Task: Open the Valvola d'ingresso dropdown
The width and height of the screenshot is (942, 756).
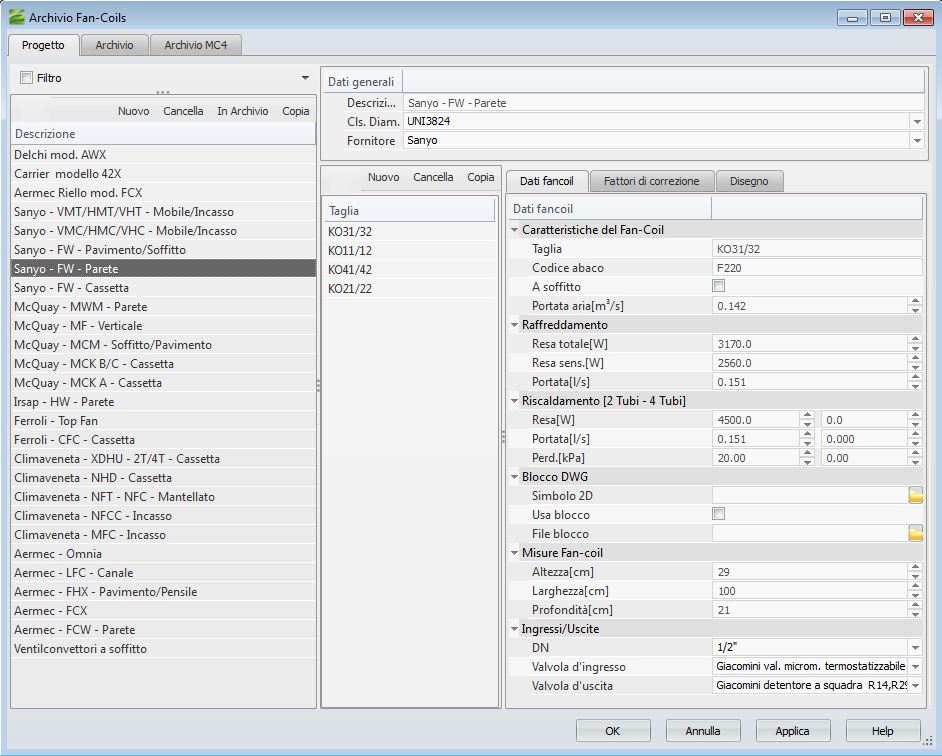Action: tap(915, 667)
